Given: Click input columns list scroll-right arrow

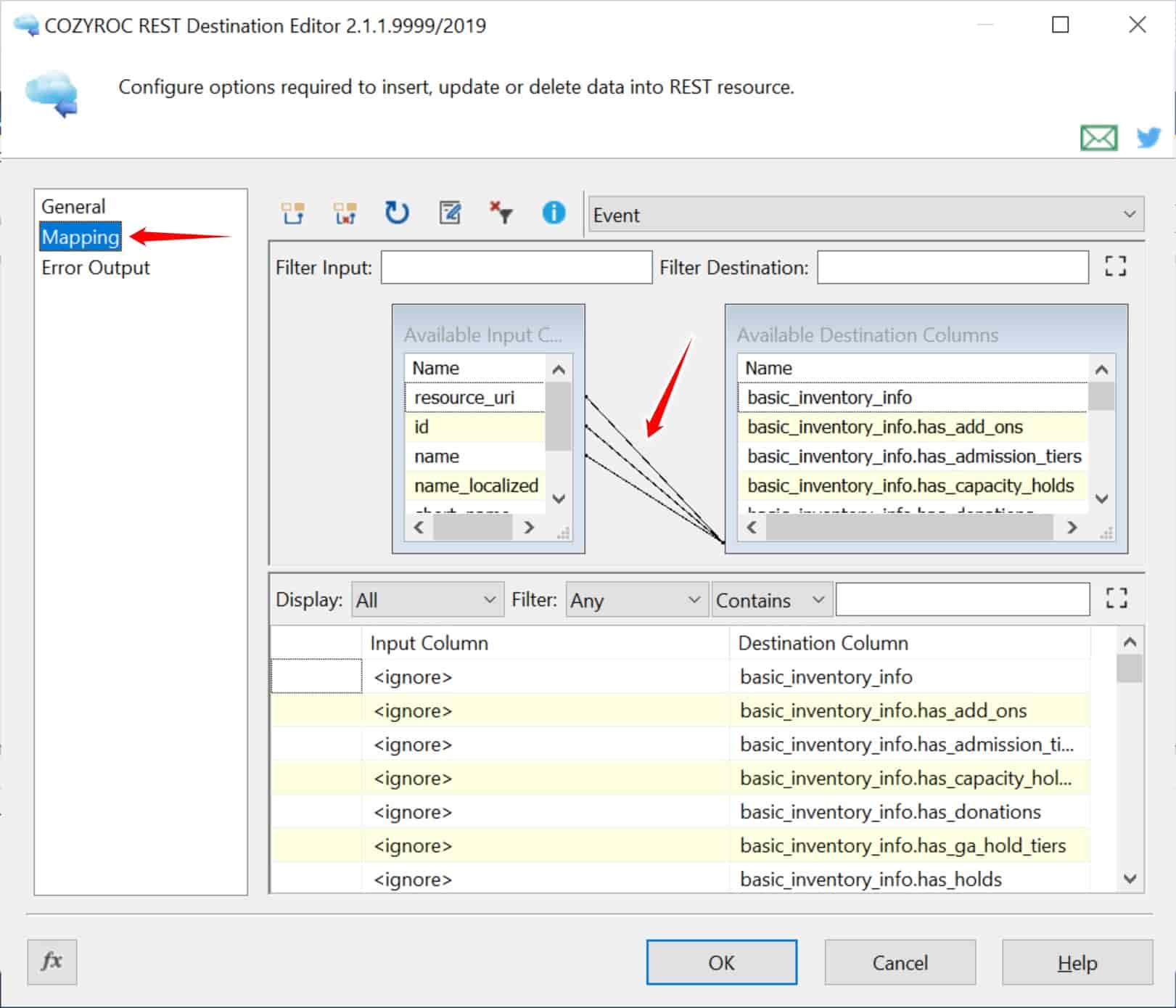Looking at the screenshot, I should pyautogui.click(x=529, y=528).
